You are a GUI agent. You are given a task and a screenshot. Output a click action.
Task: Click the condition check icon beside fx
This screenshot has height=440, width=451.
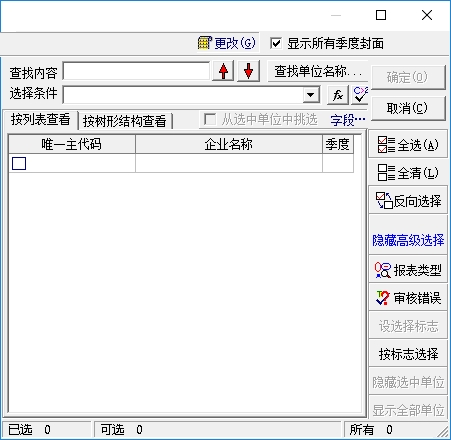360,95
